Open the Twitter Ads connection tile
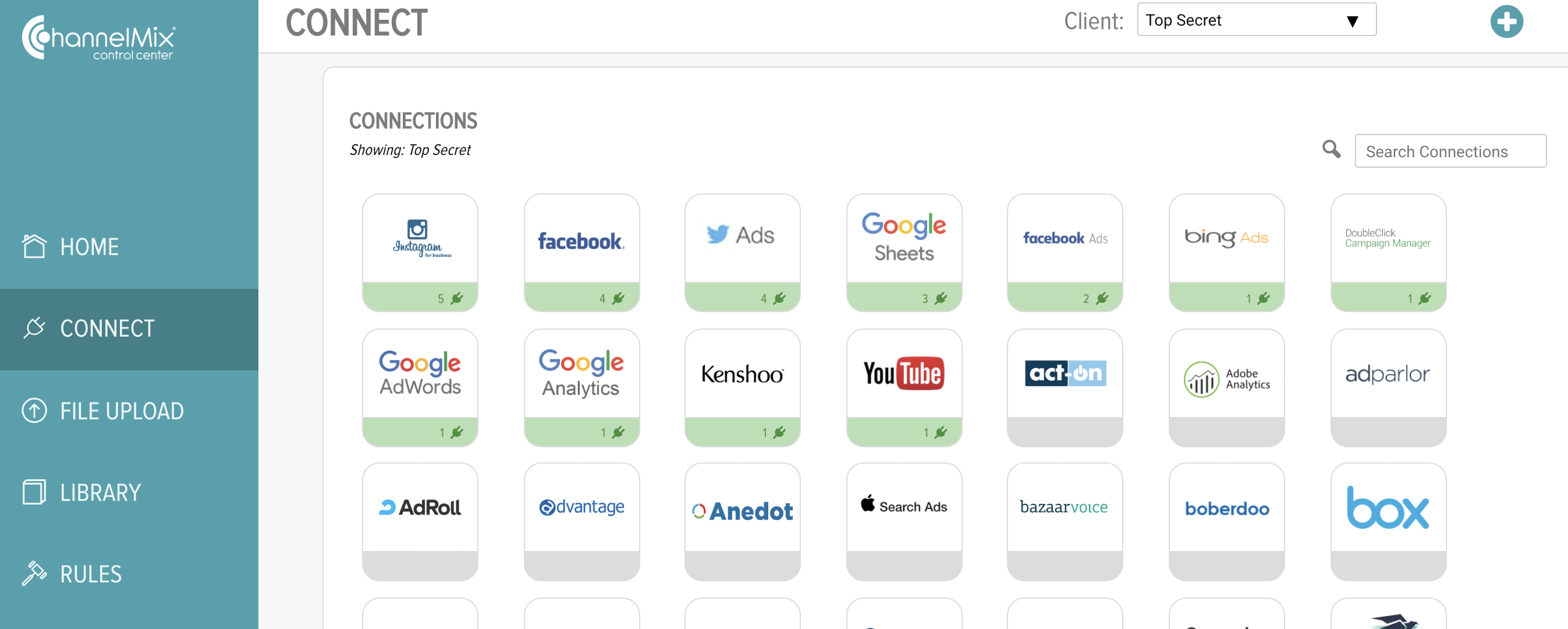Image resolution: width=1568 pixels, height=629 pixels. point(743,253)
